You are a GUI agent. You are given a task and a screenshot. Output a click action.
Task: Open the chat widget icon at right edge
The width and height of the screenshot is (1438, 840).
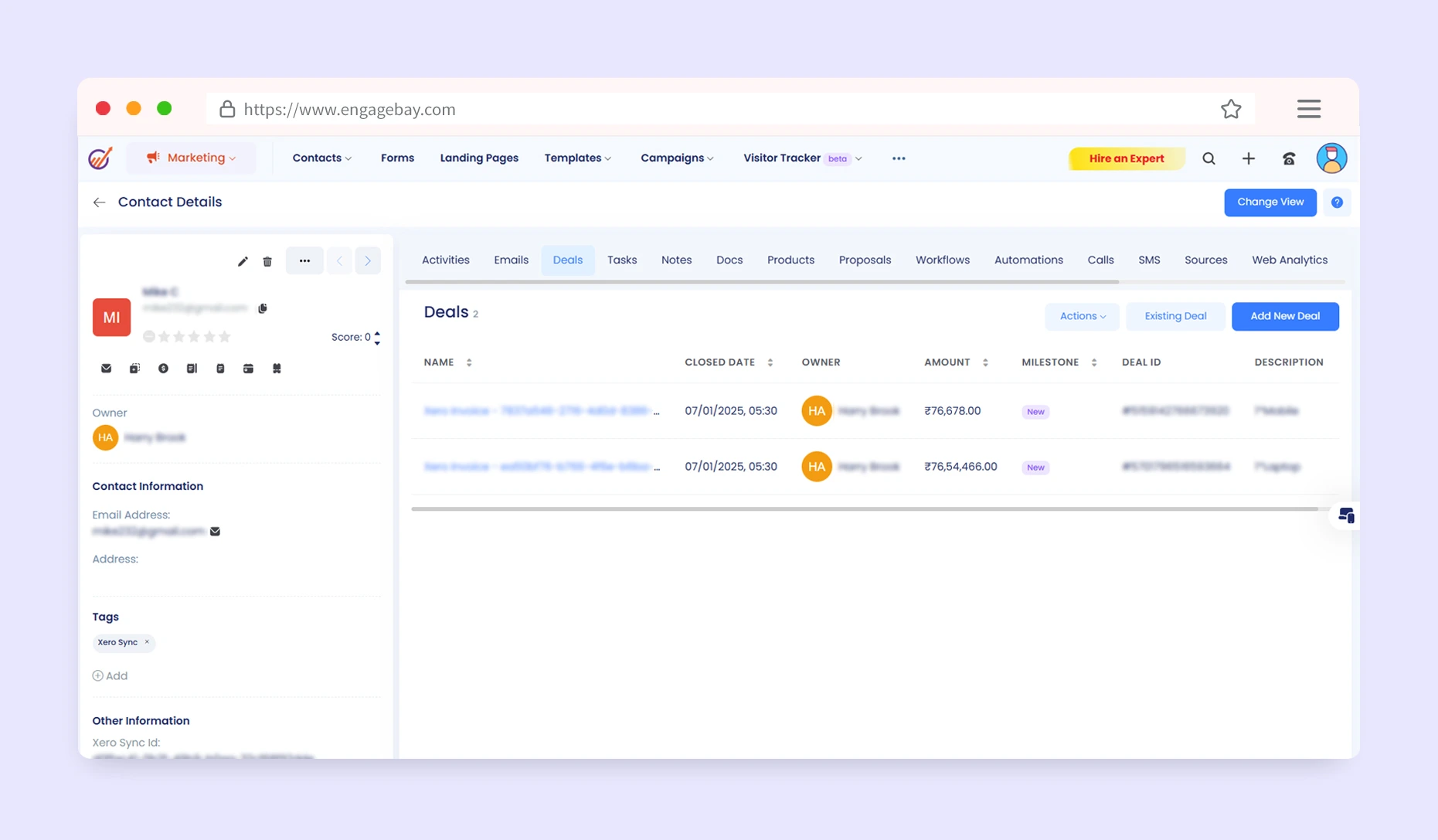coord(1345,515)
